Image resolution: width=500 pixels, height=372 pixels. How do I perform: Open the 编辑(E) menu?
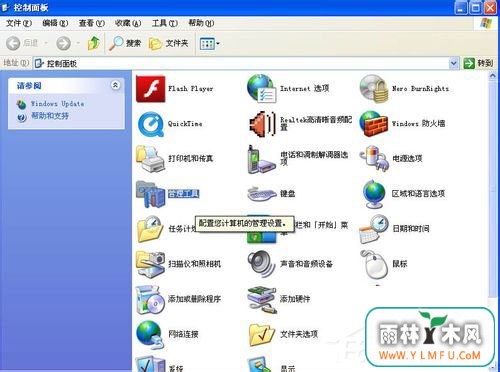pyautogui.click(x=55, y=23)
